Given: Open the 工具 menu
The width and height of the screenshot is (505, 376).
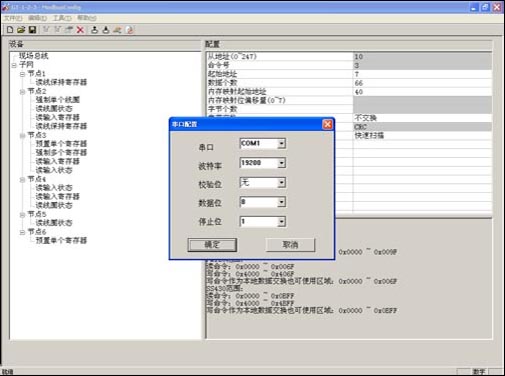Looking at the screenshot, I should pos(62,18).
